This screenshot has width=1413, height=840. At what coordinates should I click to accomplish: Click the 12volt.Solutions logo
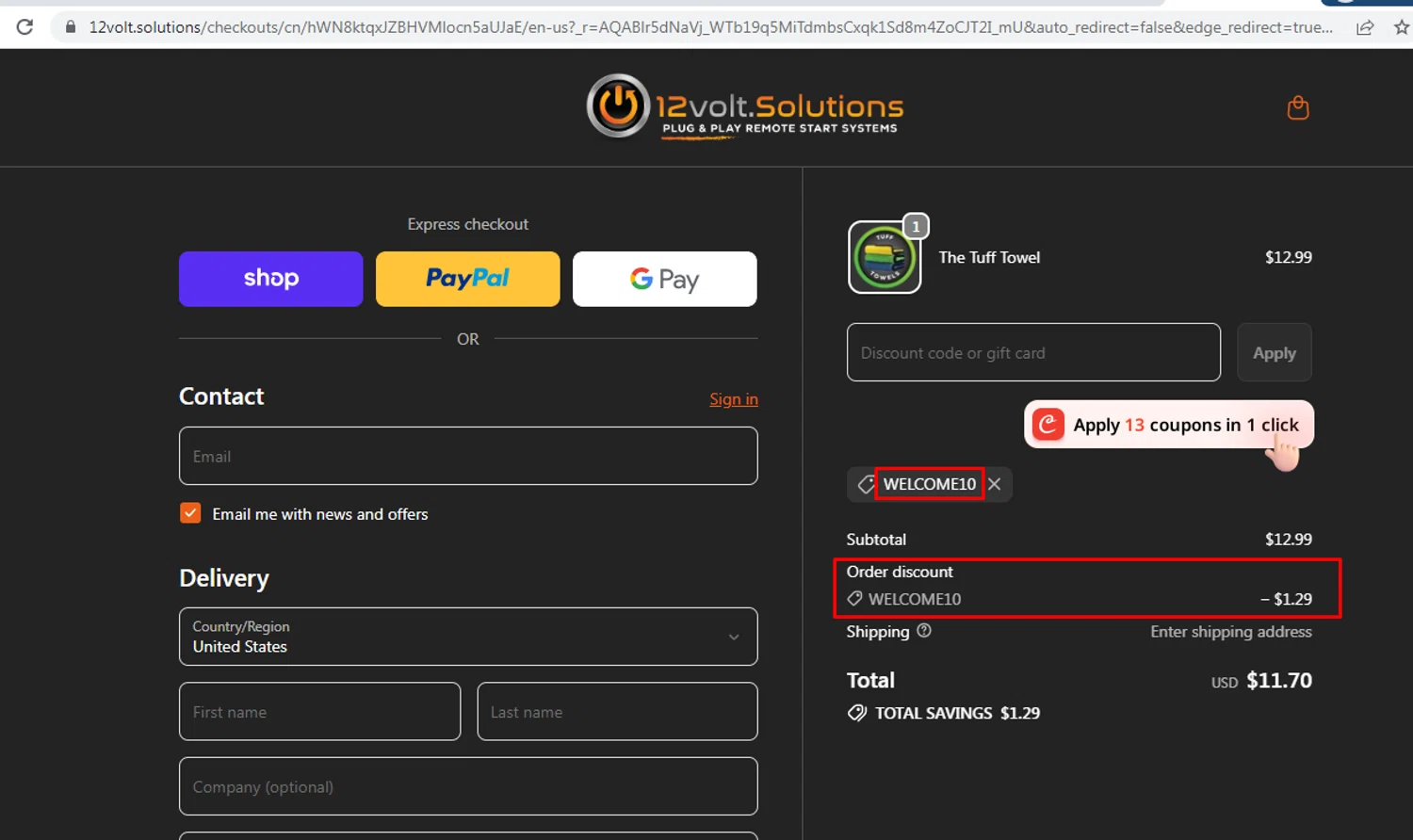point(744,106)
